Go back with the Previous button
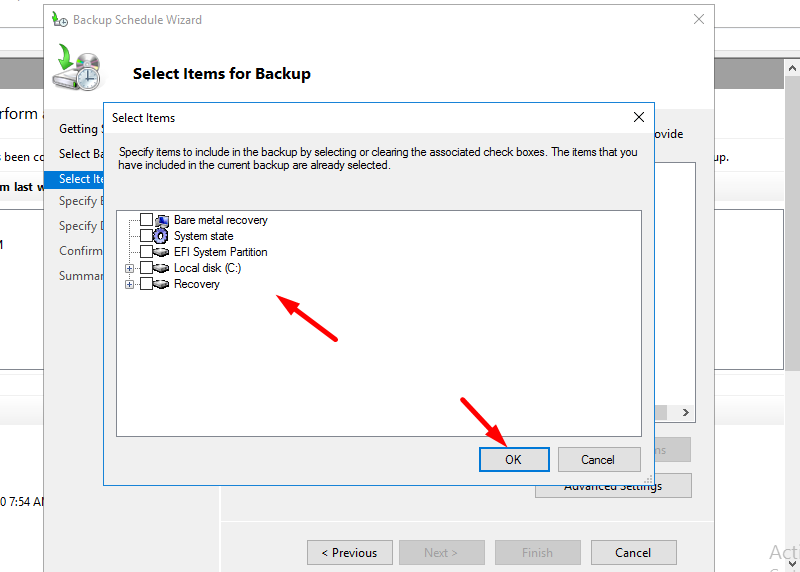 pos(349,552)
